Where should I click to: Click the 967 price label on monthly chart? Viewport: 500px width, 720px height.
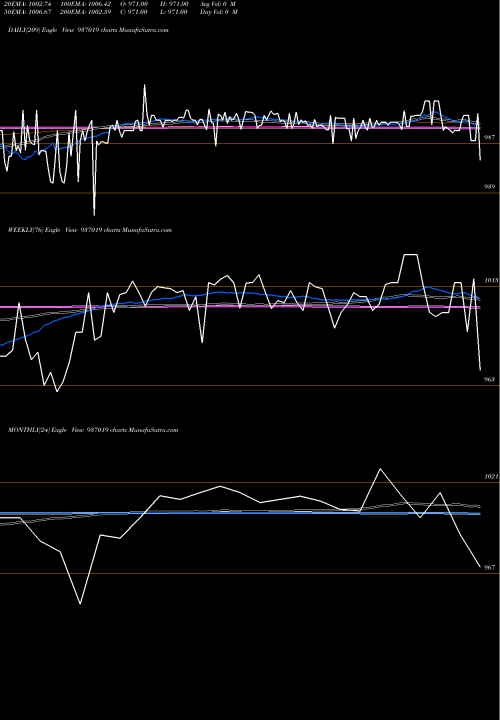(x=490, y=568)
